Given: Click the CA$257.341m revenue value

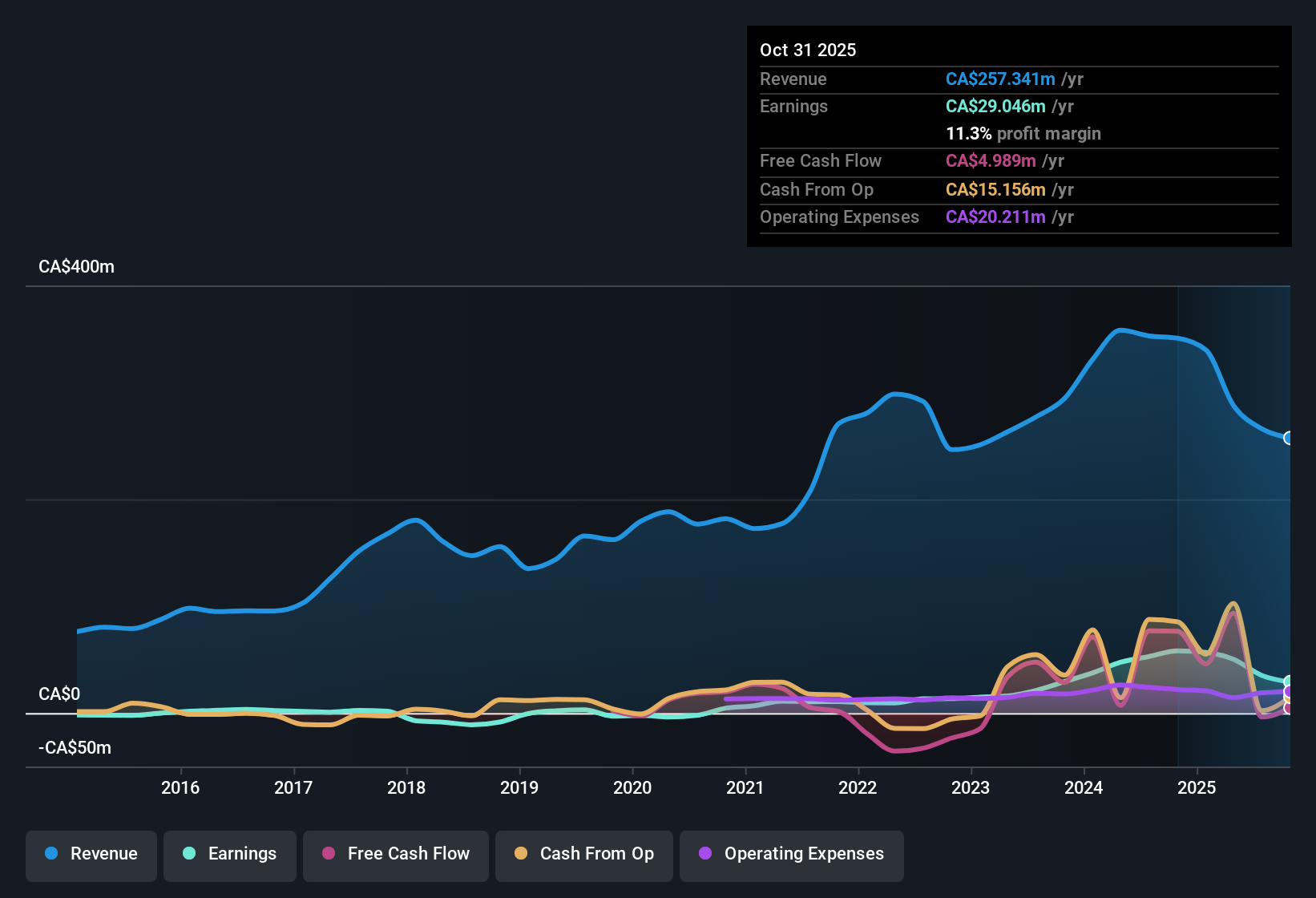Looking at the screenshot, I should [x=1000, y=79].
